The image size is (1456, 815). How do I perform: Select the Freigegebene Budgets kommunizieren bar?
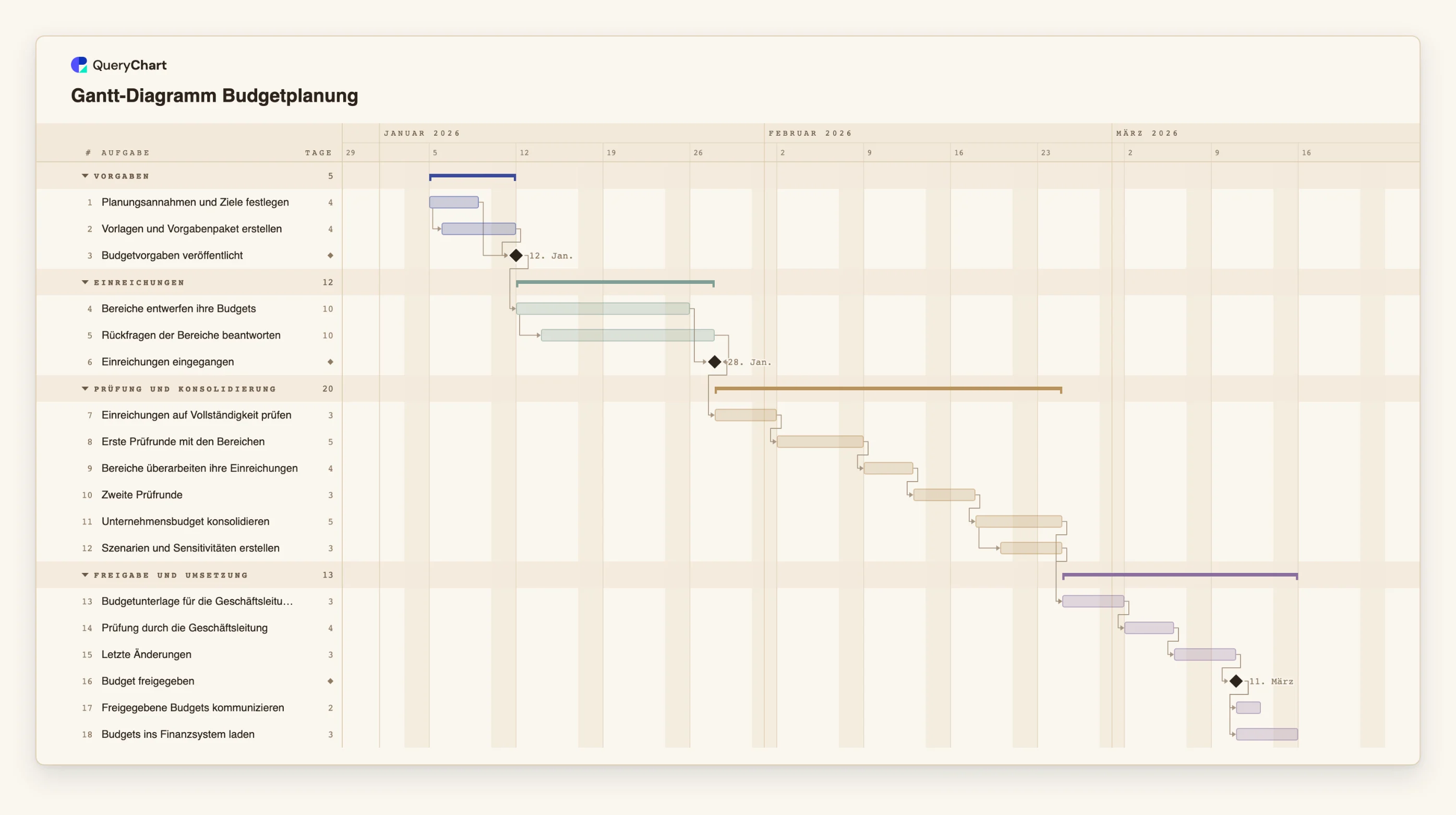click(1248, 708)
